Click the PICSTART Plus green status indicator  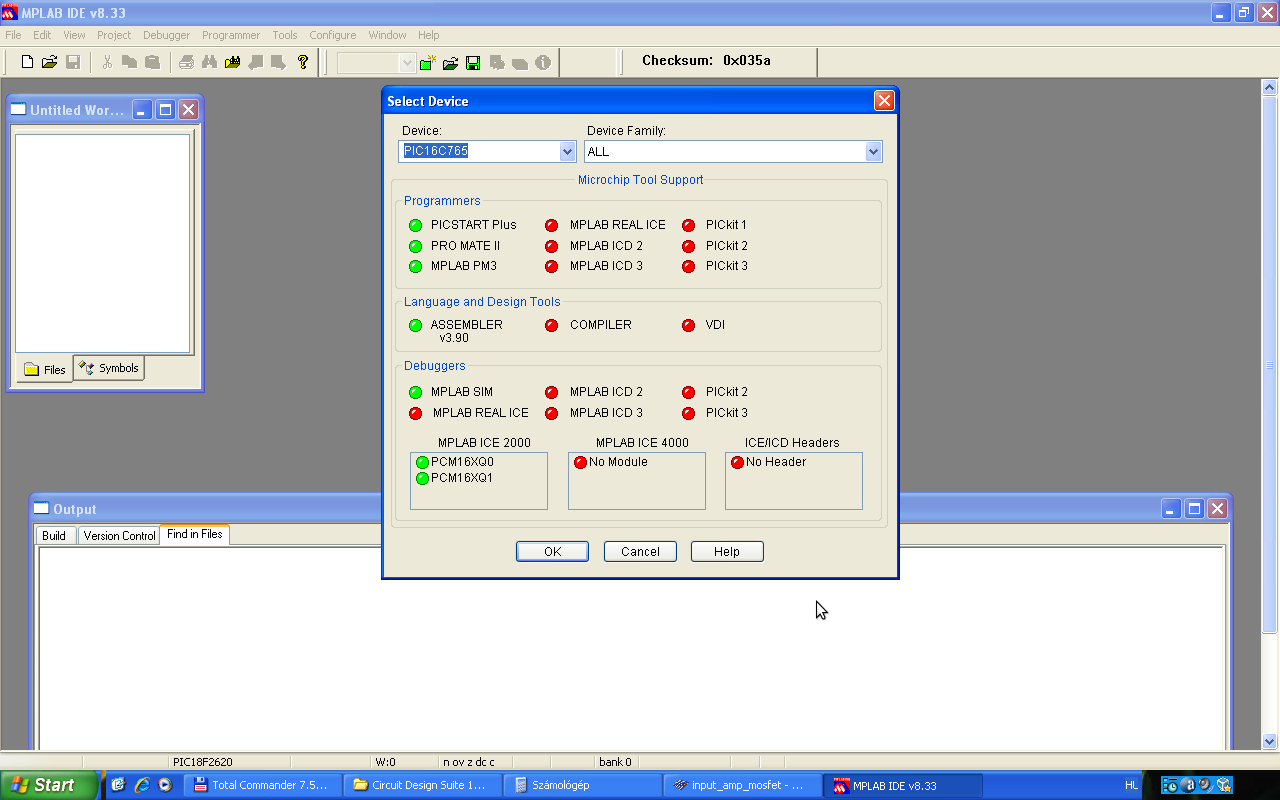416,225
